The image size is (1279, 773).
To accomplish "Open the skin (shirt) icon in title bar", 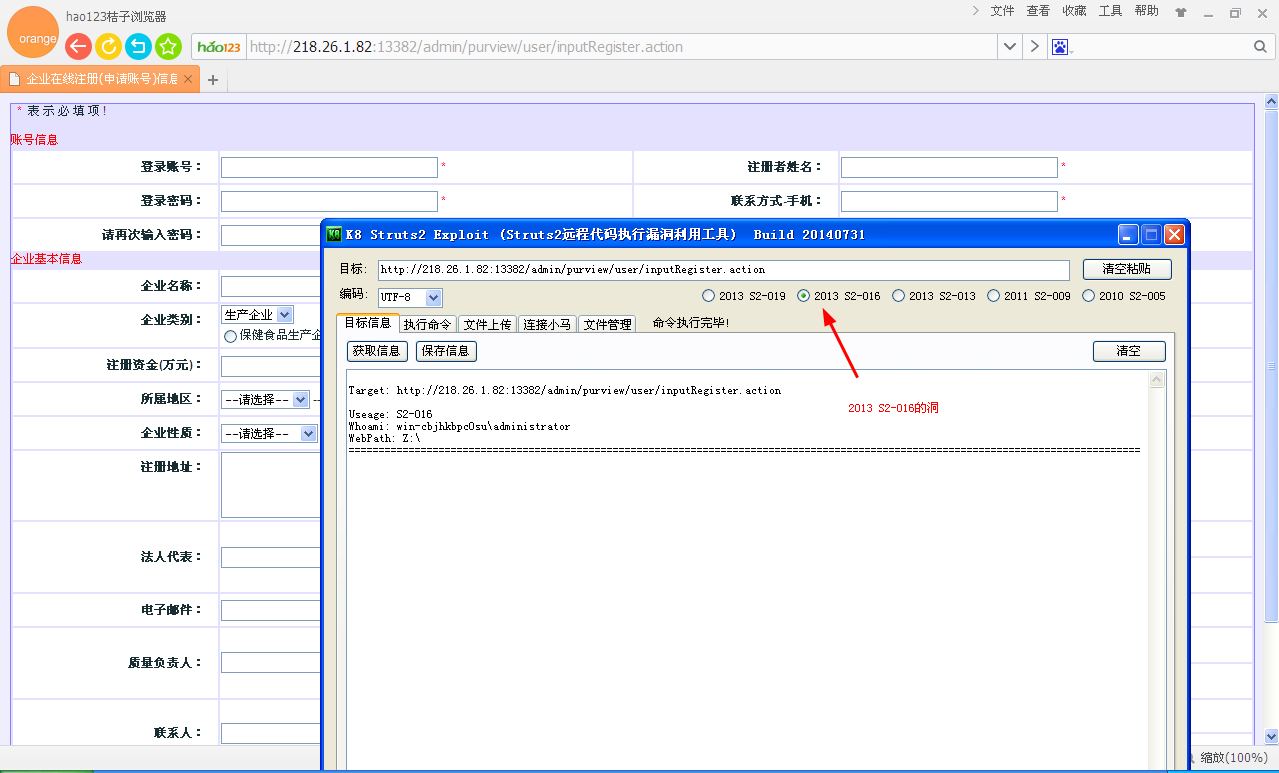I will tap(1181, 13).
